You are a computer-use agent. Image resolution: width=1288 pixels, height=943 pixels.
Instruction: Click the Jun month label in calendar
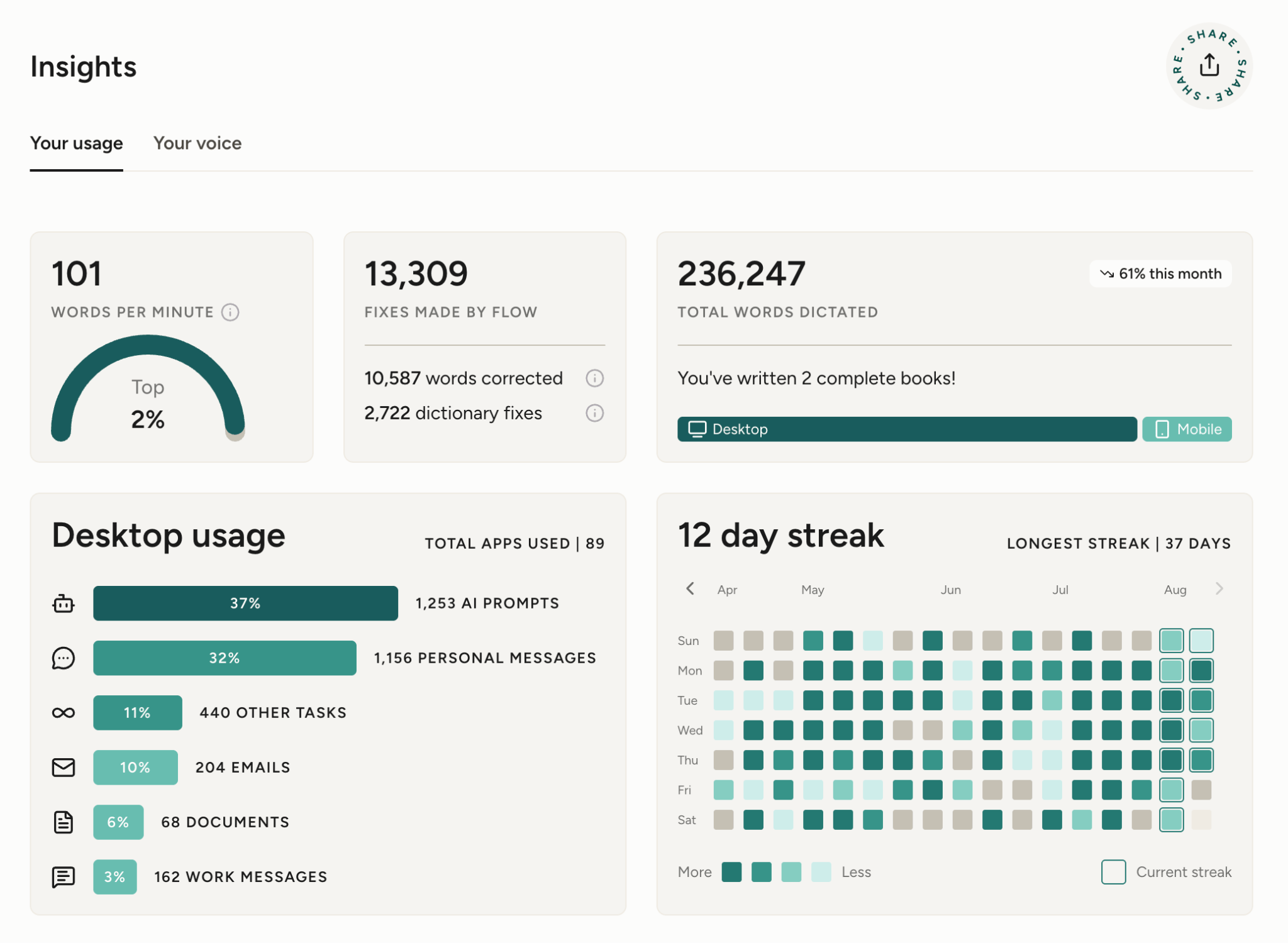point(950,590)
